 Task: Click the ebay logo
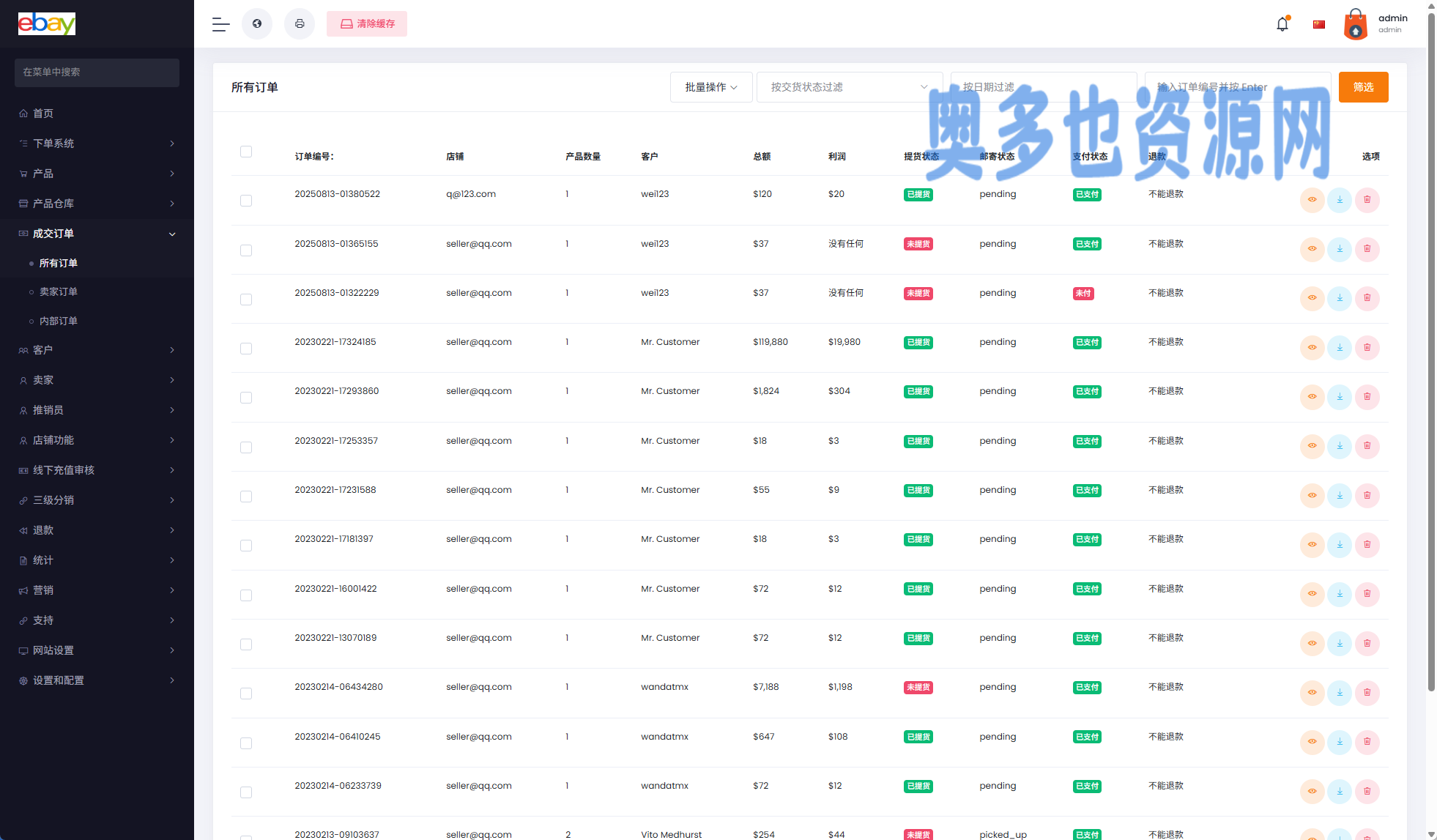tap(47, 23)
